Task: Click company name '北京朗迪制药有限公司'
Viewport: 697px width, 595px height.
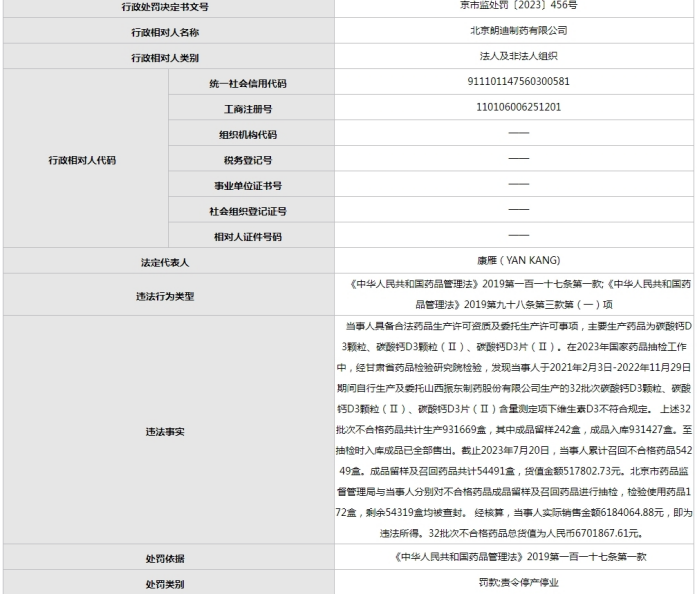Action: pyautogui.click(x=518, y=30)
